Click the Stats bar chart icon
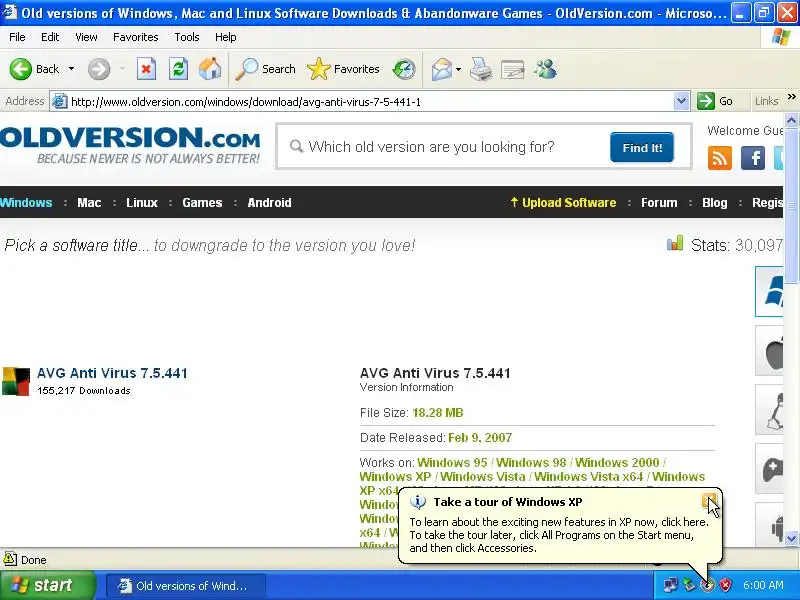800x600 pixels. (674, 243)
